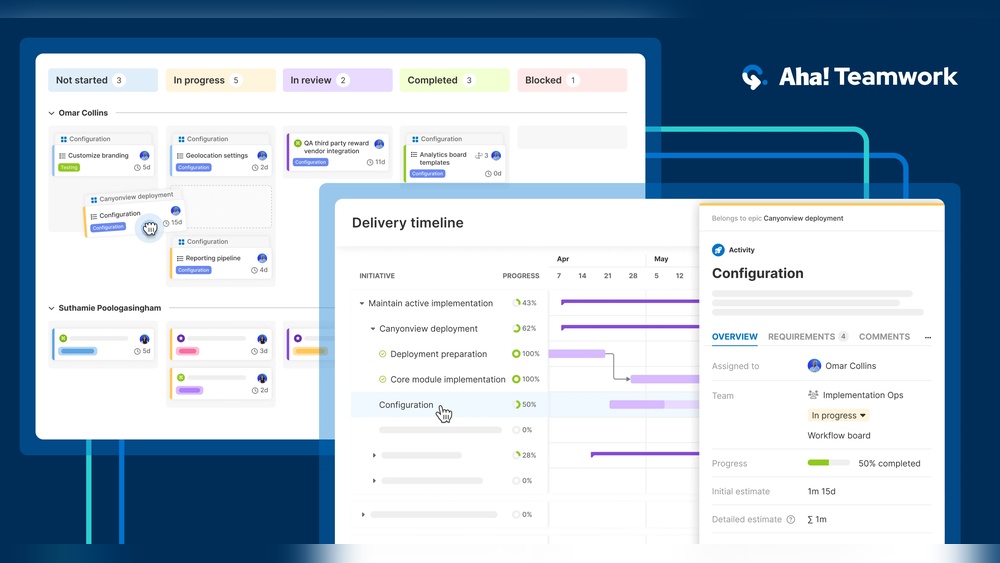
Task: Click the Implementation Ops team icon
Action: point(814,395)
